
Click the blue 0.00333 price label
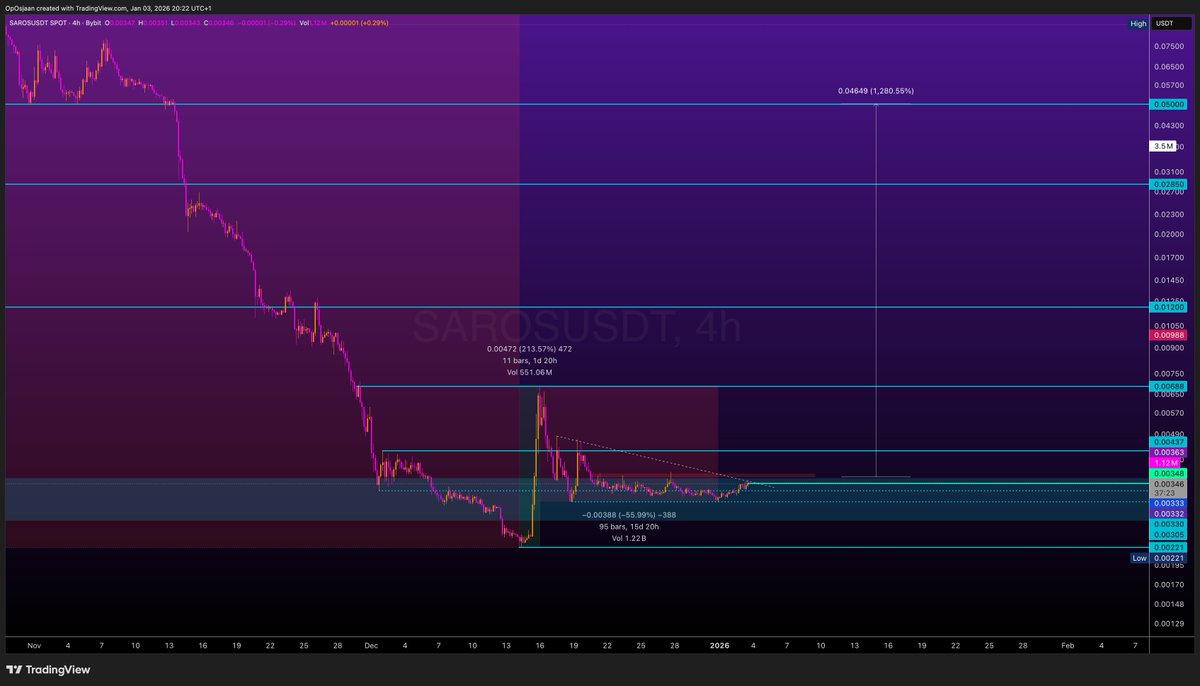coord(1170,503)
